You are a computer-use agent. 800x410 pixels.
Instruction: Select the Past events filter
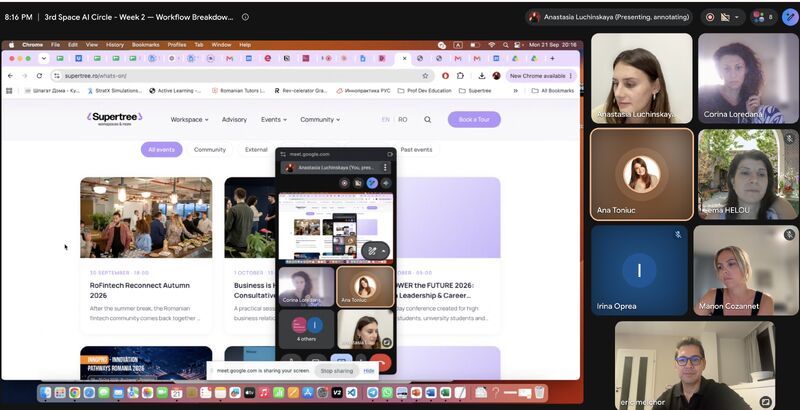[416, 149]
